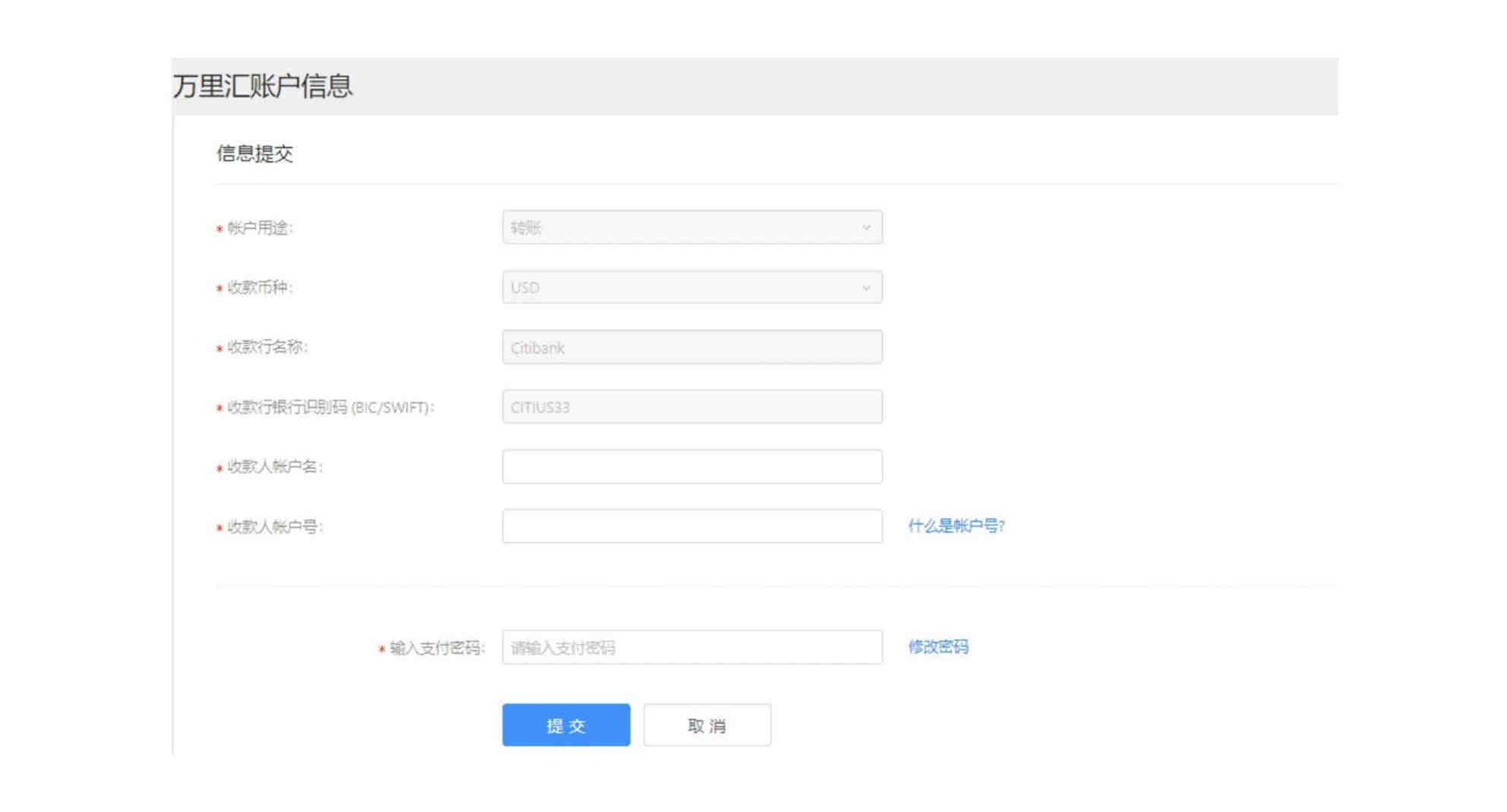Click the 输入支付密码 label
Screen dimensions: 1507x812
pyautogui.click(x=437, y=648)
